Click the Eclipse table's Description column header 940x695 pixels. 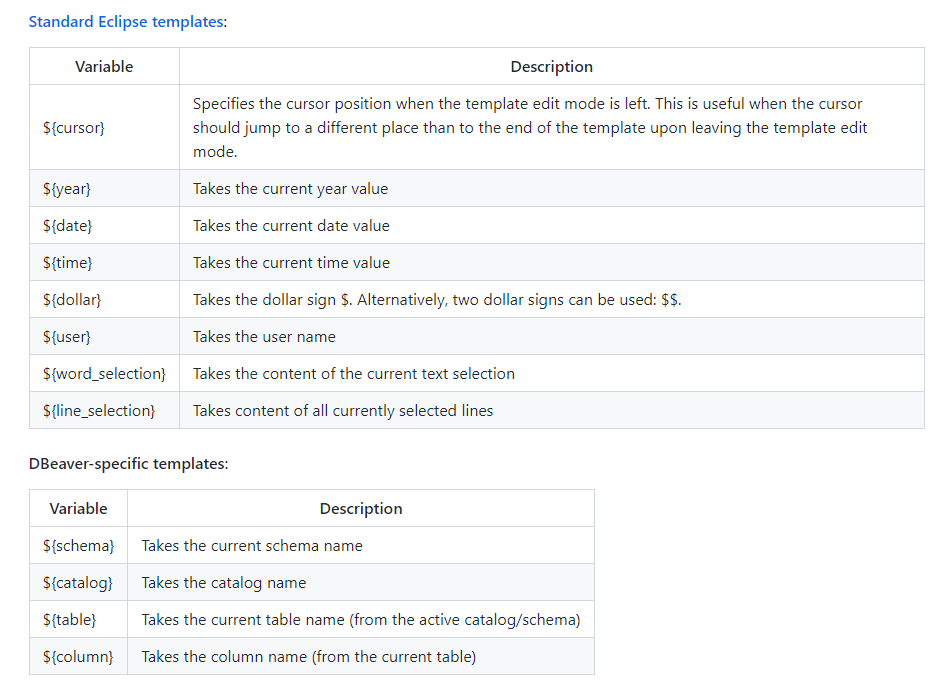tap(551, 67)
